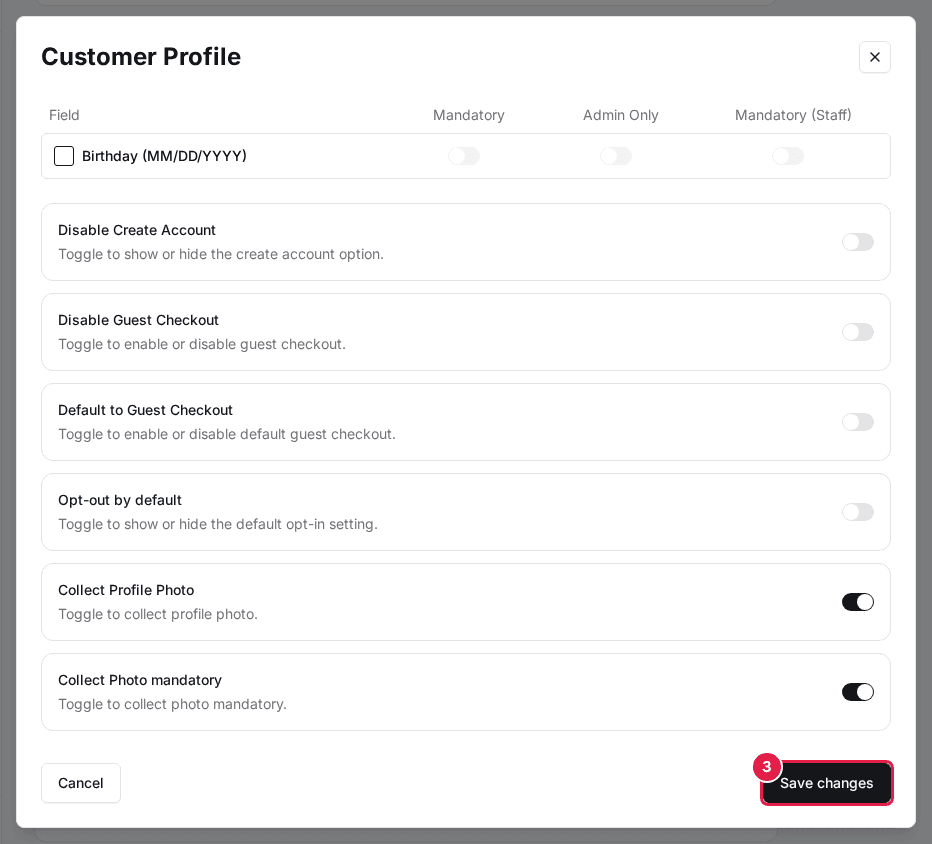Click the Customer Profile heading
This screenshot has height=844, width=932.
(141, 57)
